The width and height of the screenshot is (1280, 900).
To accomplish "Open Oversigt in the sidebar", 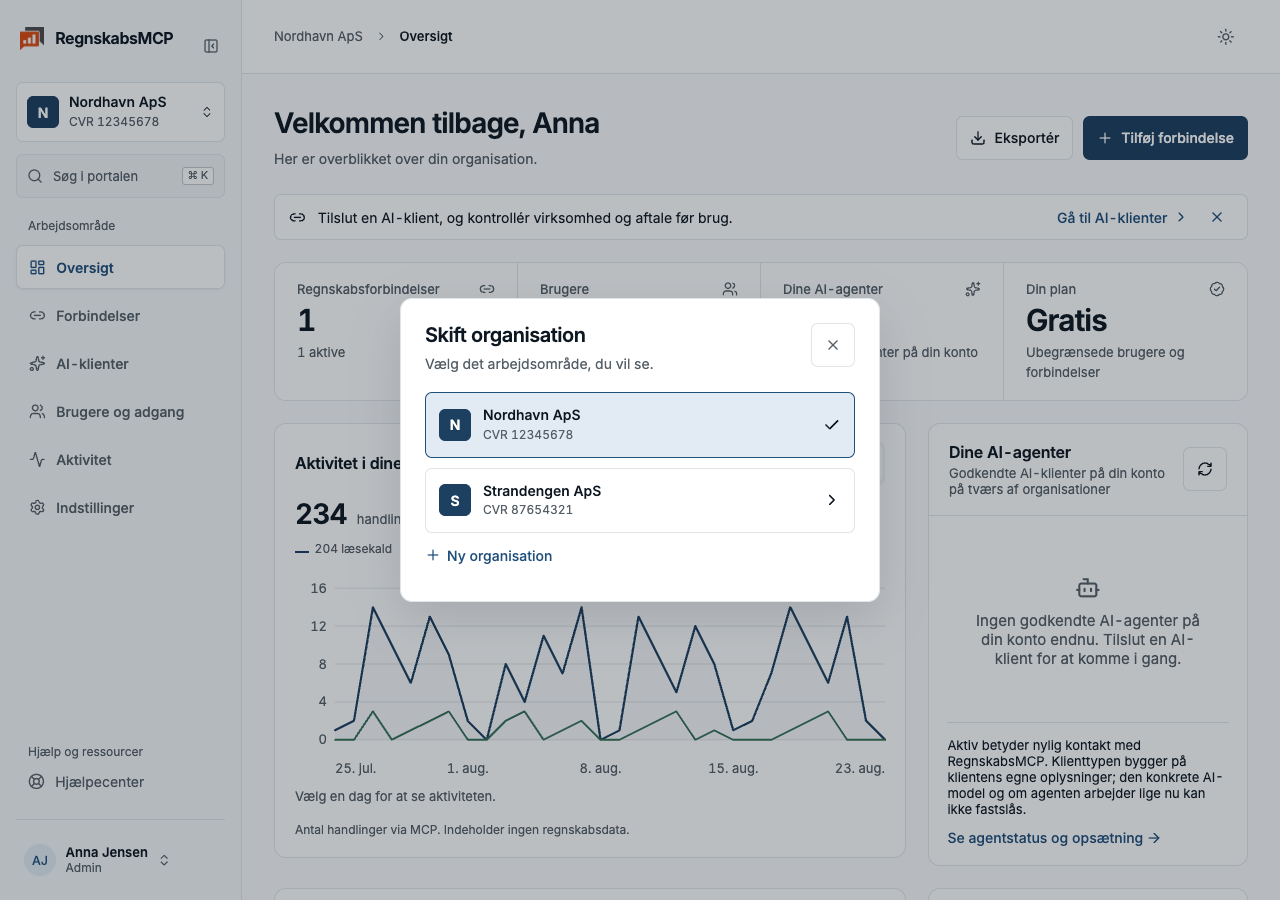I will [x=120, y=268].
